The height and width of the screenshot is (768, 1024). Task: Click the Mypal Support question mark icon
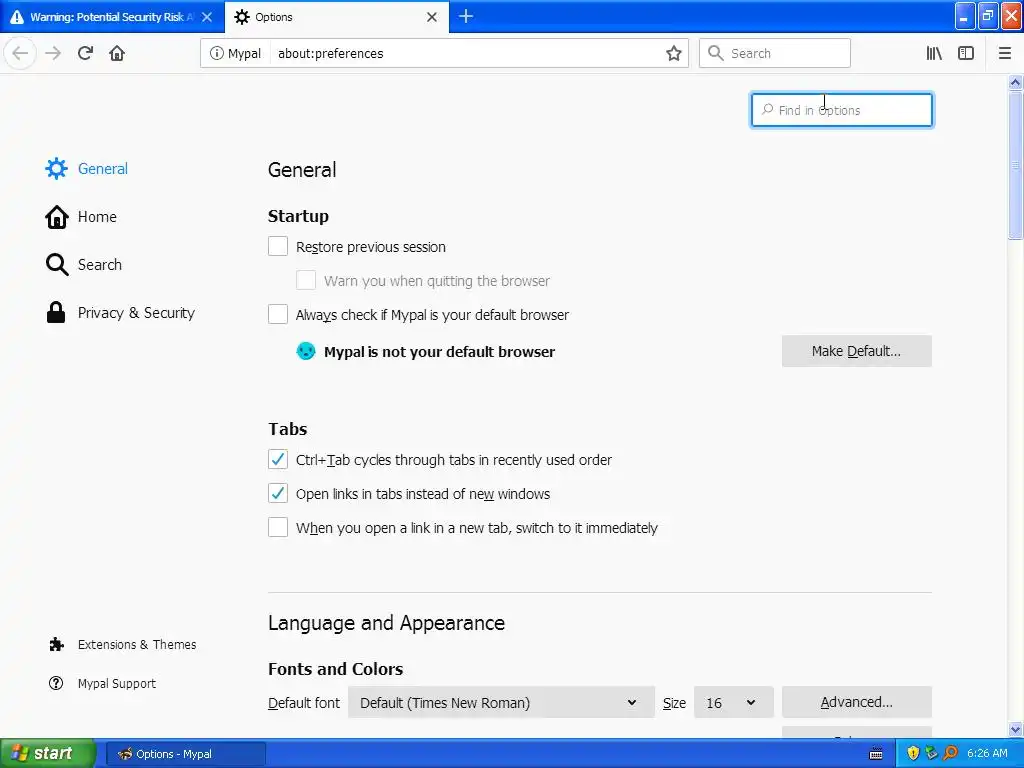click(56, 683)
